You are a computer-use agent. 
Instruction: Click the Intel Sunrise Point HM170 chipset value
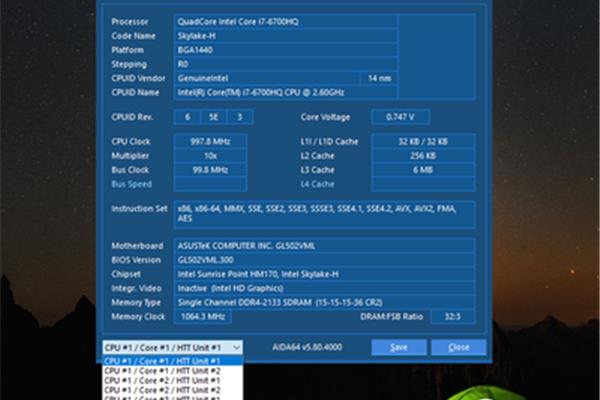coord(324,274)
